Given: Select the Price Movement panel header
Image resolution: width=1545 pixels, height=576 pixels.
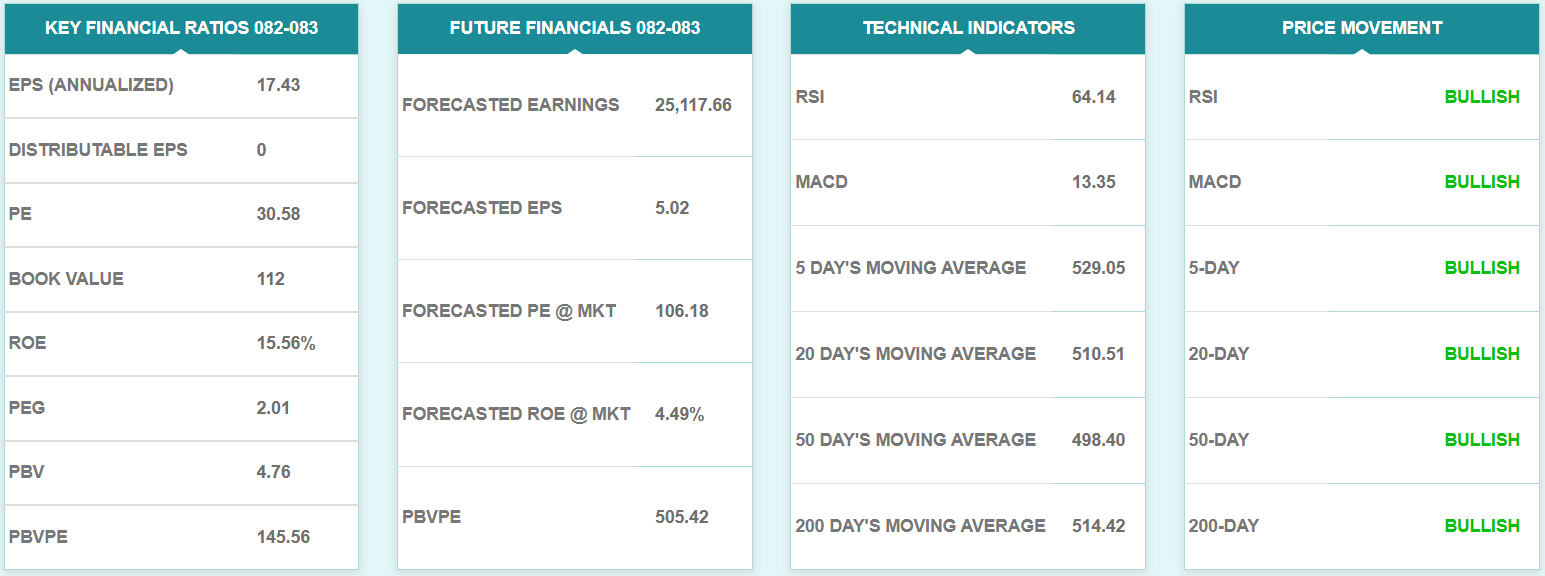Looking at the screenshot, I should 1362,28.
